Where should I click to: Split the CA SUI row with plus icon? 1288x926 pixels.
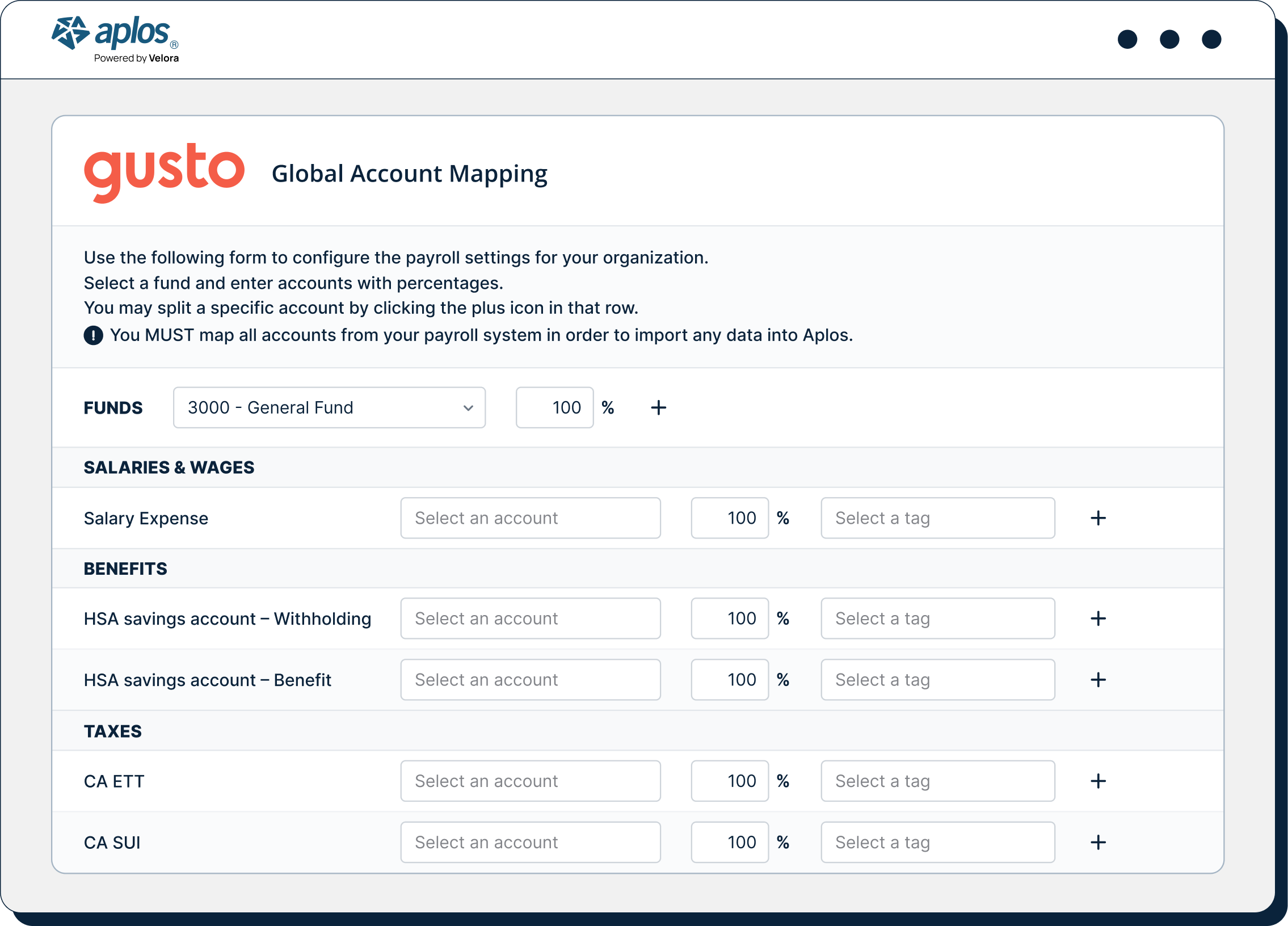tap(1098, 842)
